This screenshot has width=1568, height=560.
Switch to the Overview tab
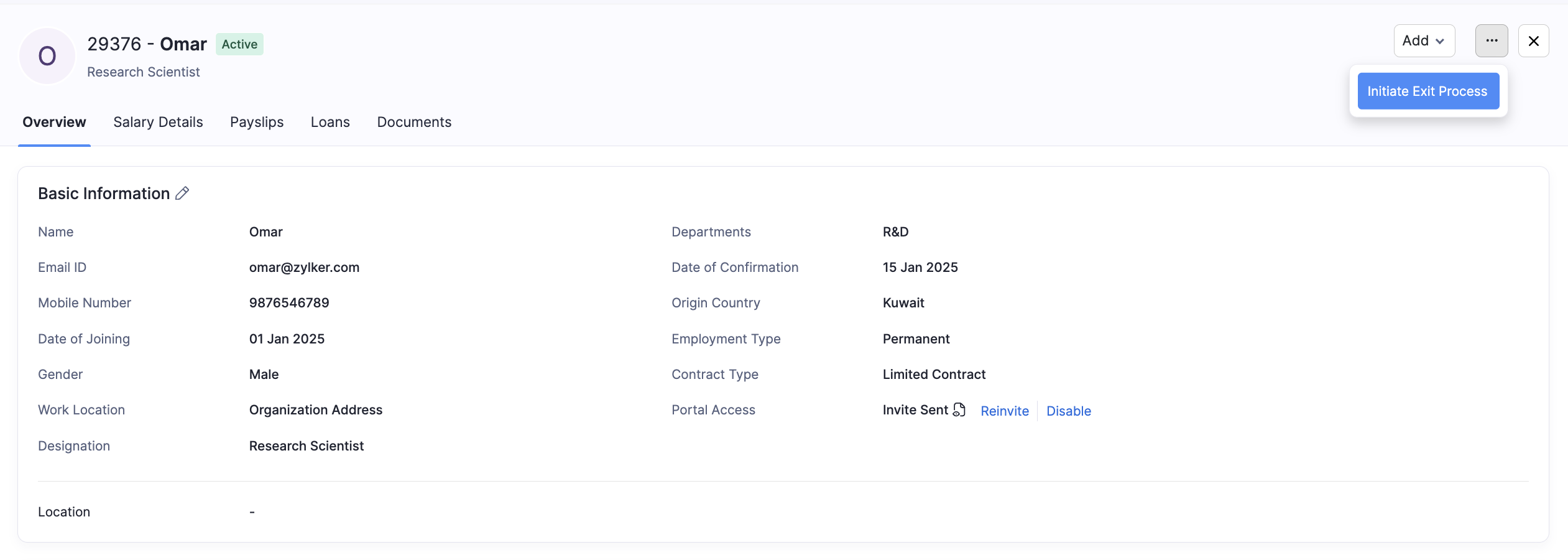pyautogui.click(x=54, y=123)
